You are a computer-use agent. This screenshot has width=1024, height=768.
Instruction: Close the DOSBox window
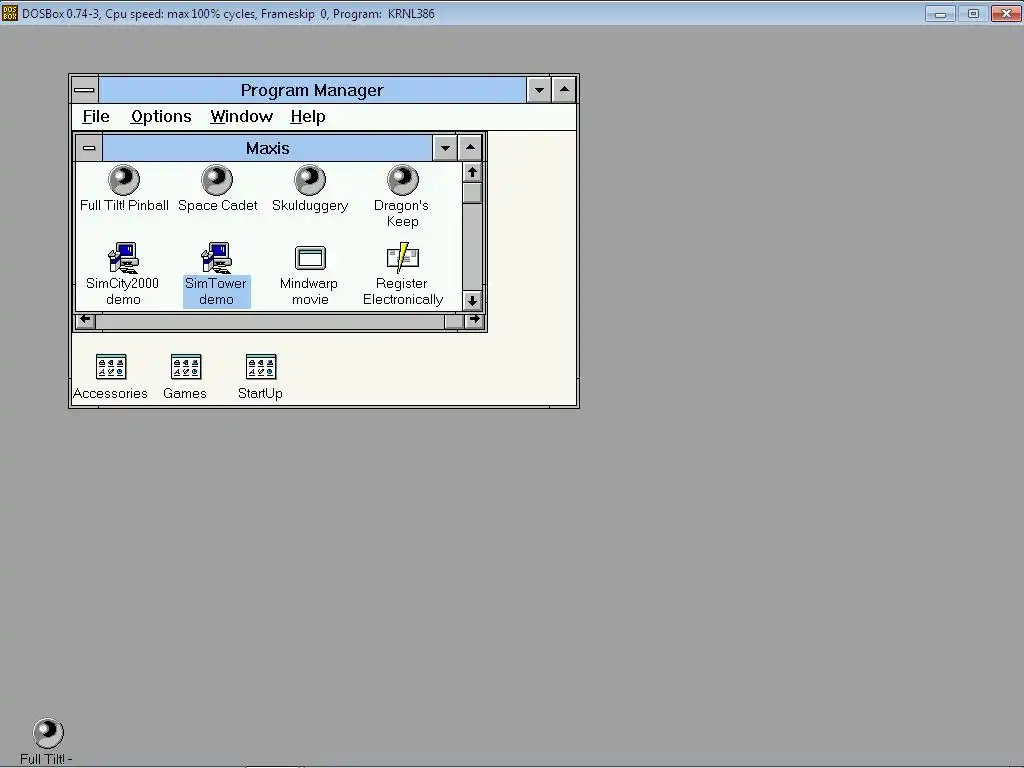(1006, 13)
